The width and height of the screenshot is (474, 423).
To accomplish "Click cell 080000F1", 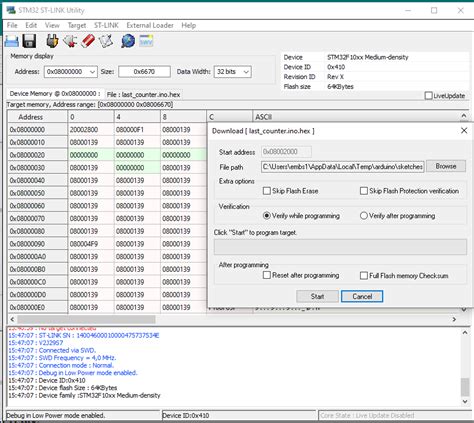I will coord(137,130).
